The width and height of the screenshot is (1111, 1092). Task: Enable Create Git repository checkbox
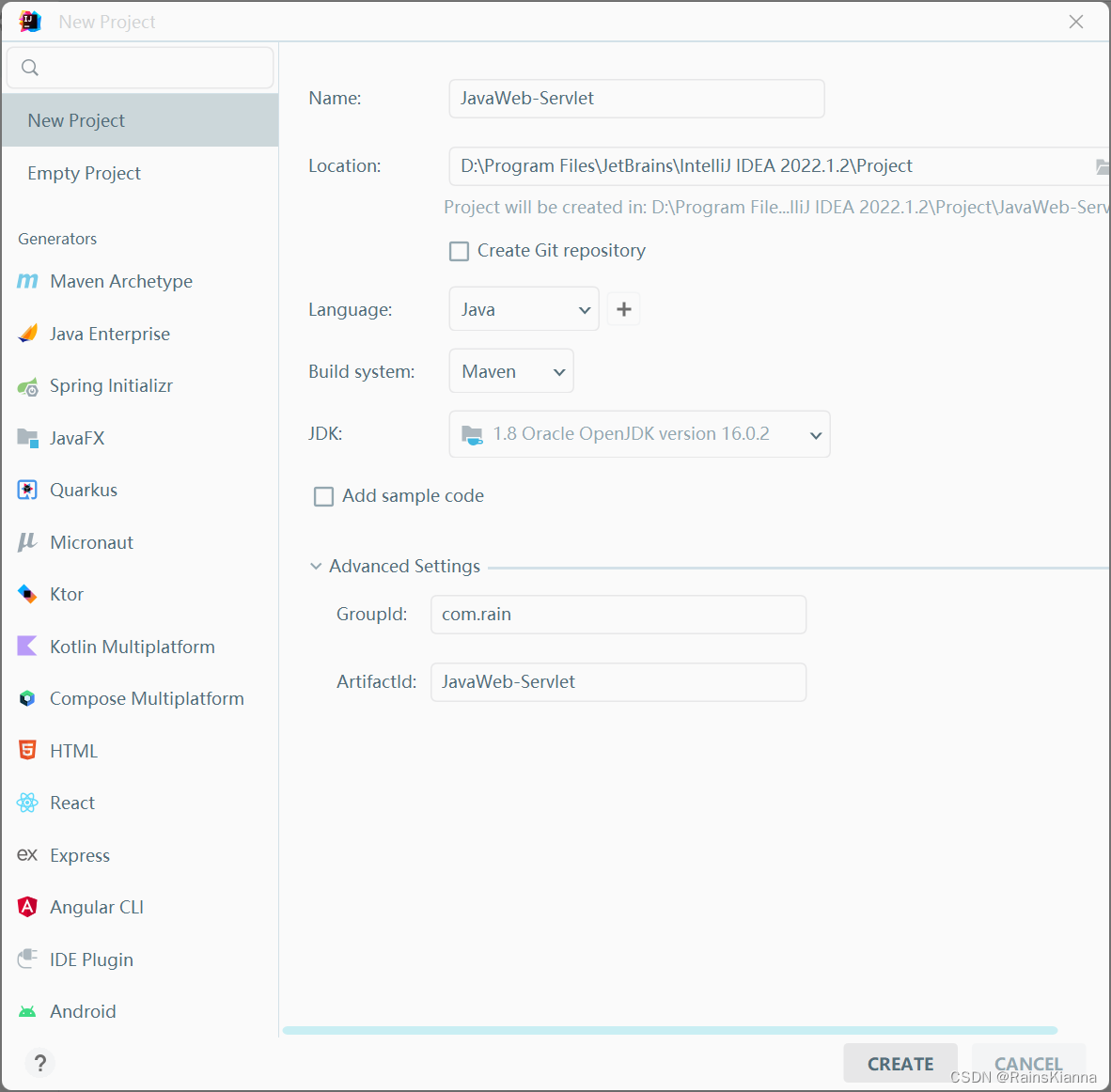tap(459, 251)
